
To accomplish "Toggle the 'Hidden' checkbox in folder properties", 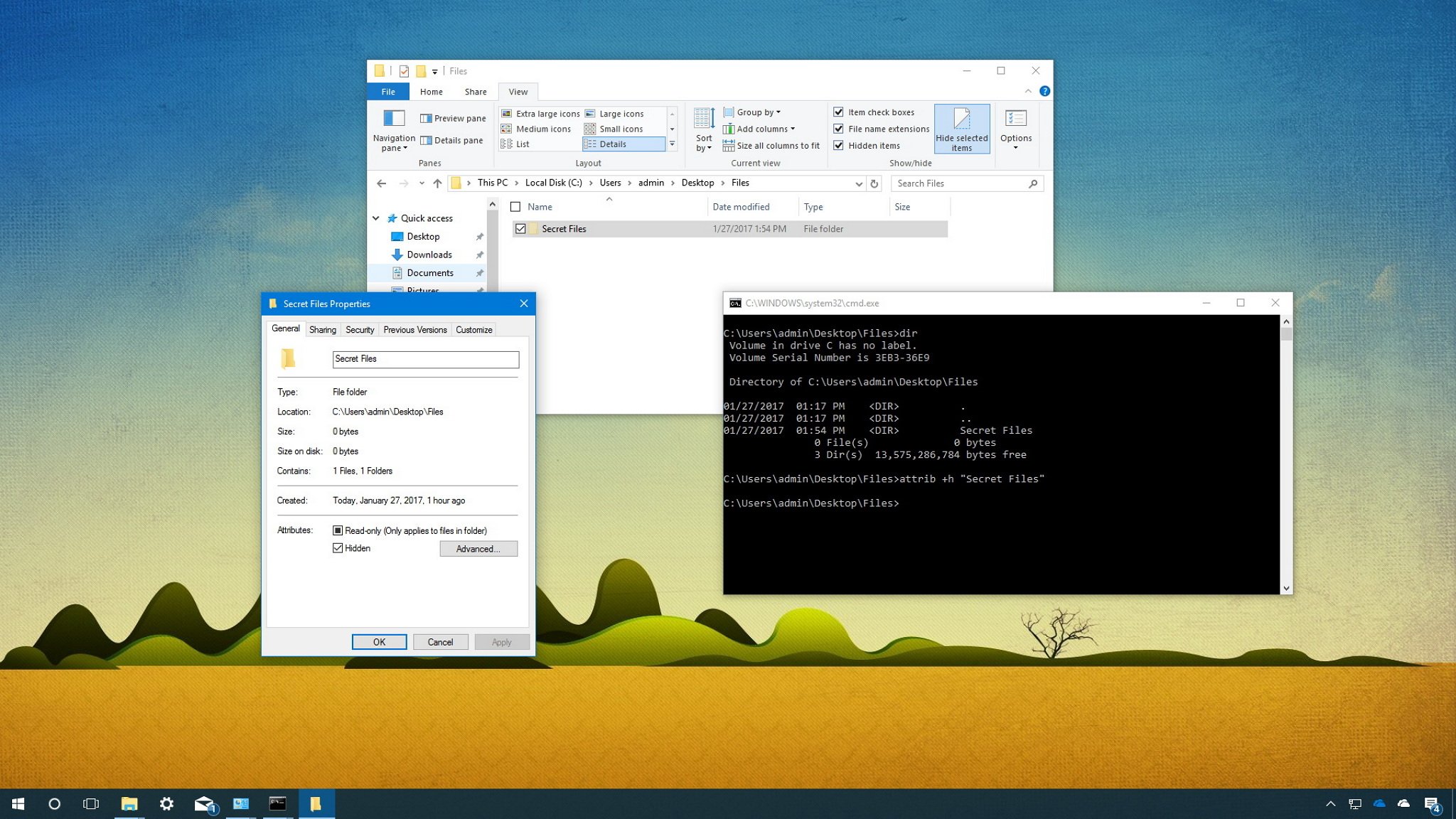I will (338, 548).
